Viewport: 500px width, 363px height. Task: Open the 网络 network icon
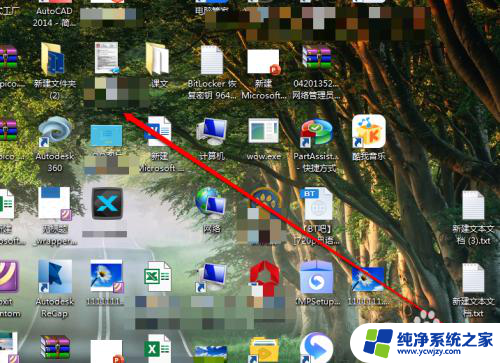pos(211,202)
